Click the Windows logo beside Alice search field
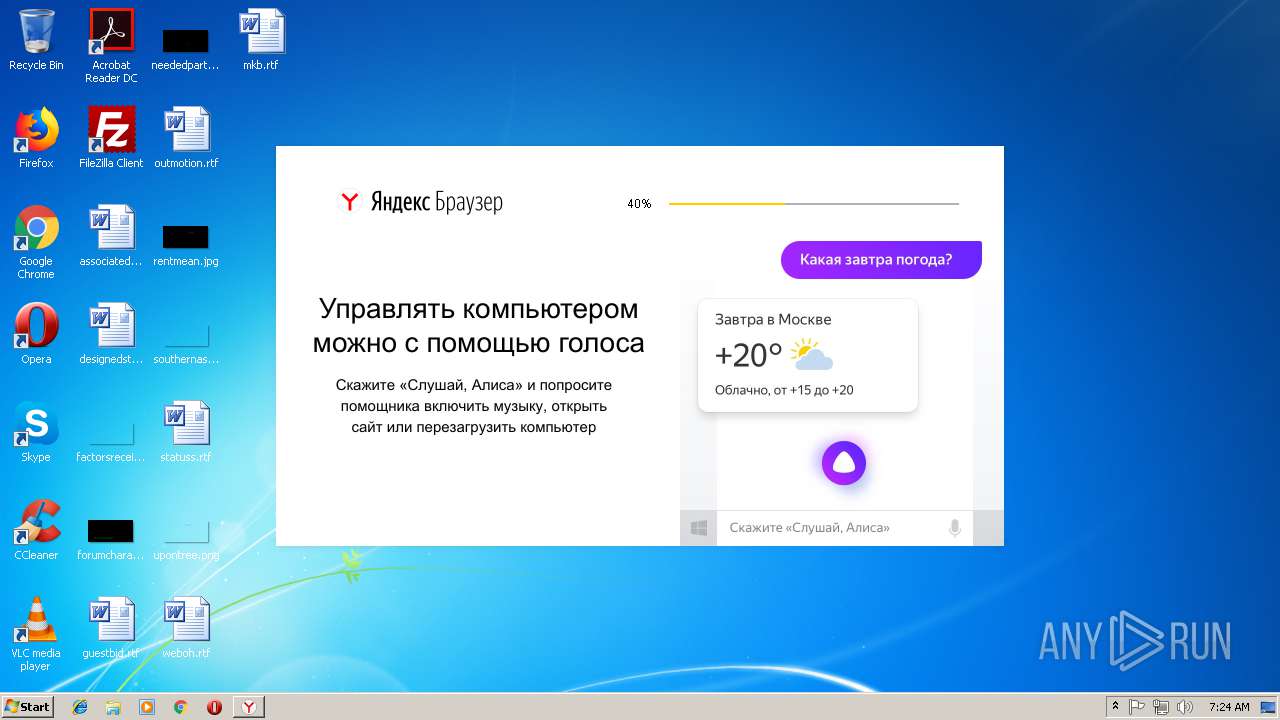 click(698, 528)
